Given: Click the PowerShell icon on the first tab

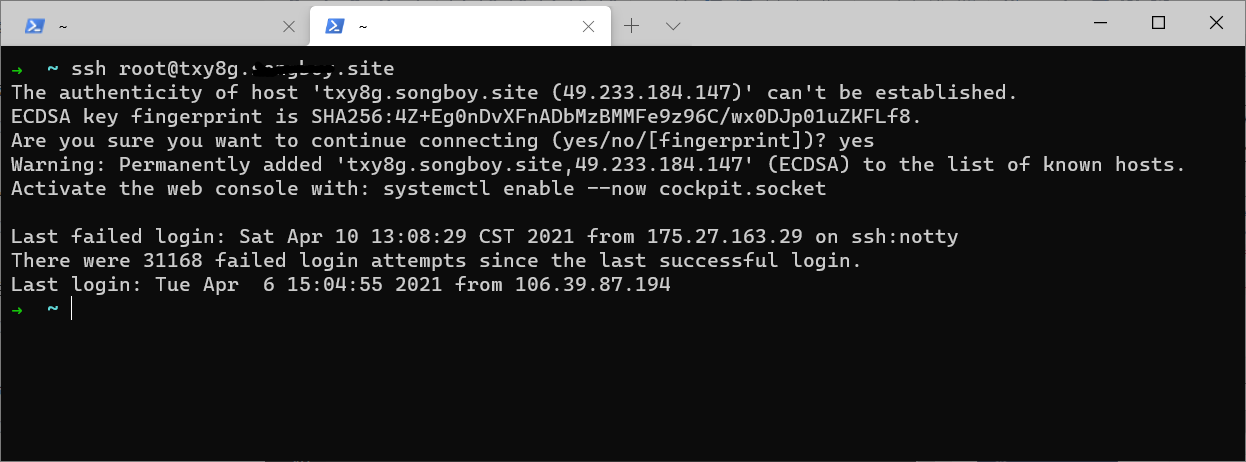Looking at the screenshot, I should click(x=34, y=25).
